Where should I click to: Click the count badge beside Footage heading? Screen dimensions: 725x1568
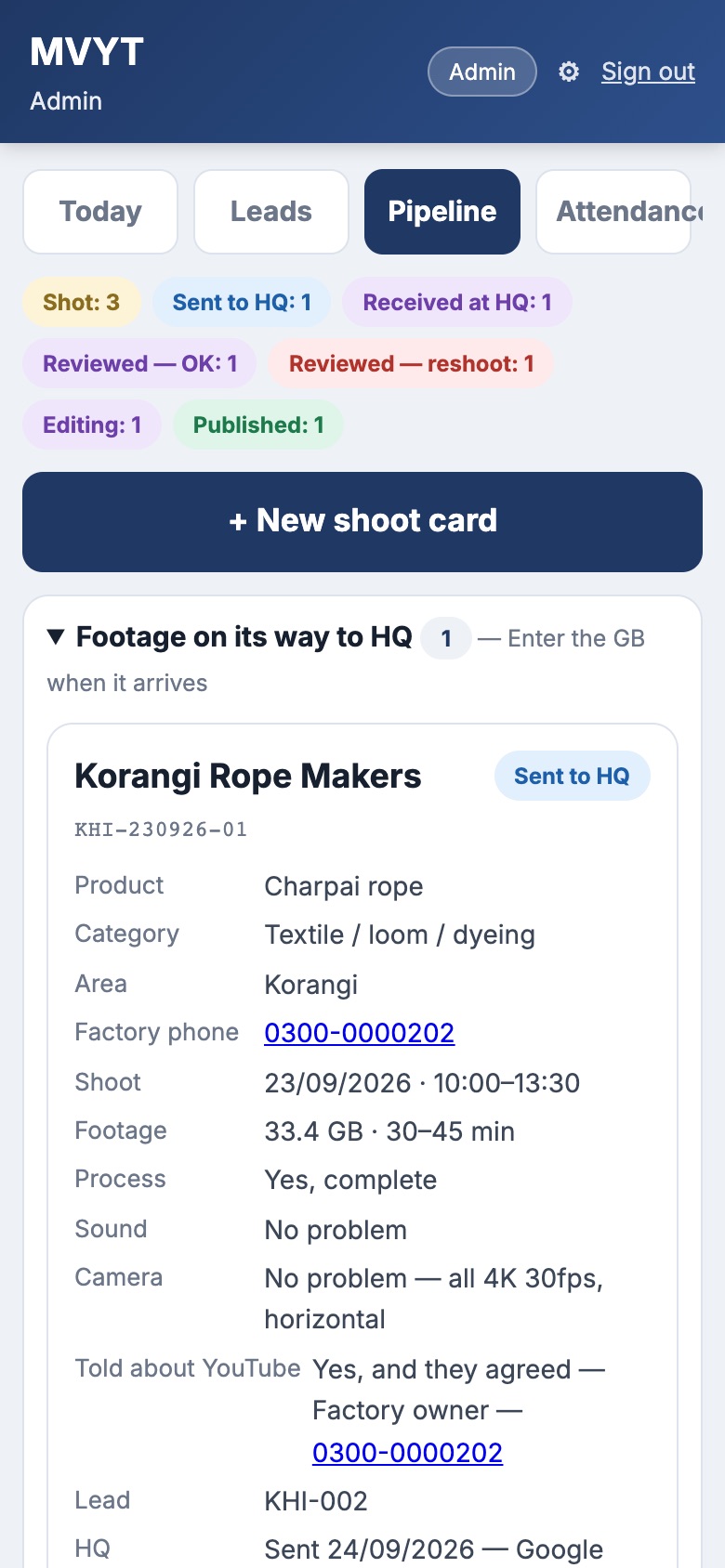446,638
